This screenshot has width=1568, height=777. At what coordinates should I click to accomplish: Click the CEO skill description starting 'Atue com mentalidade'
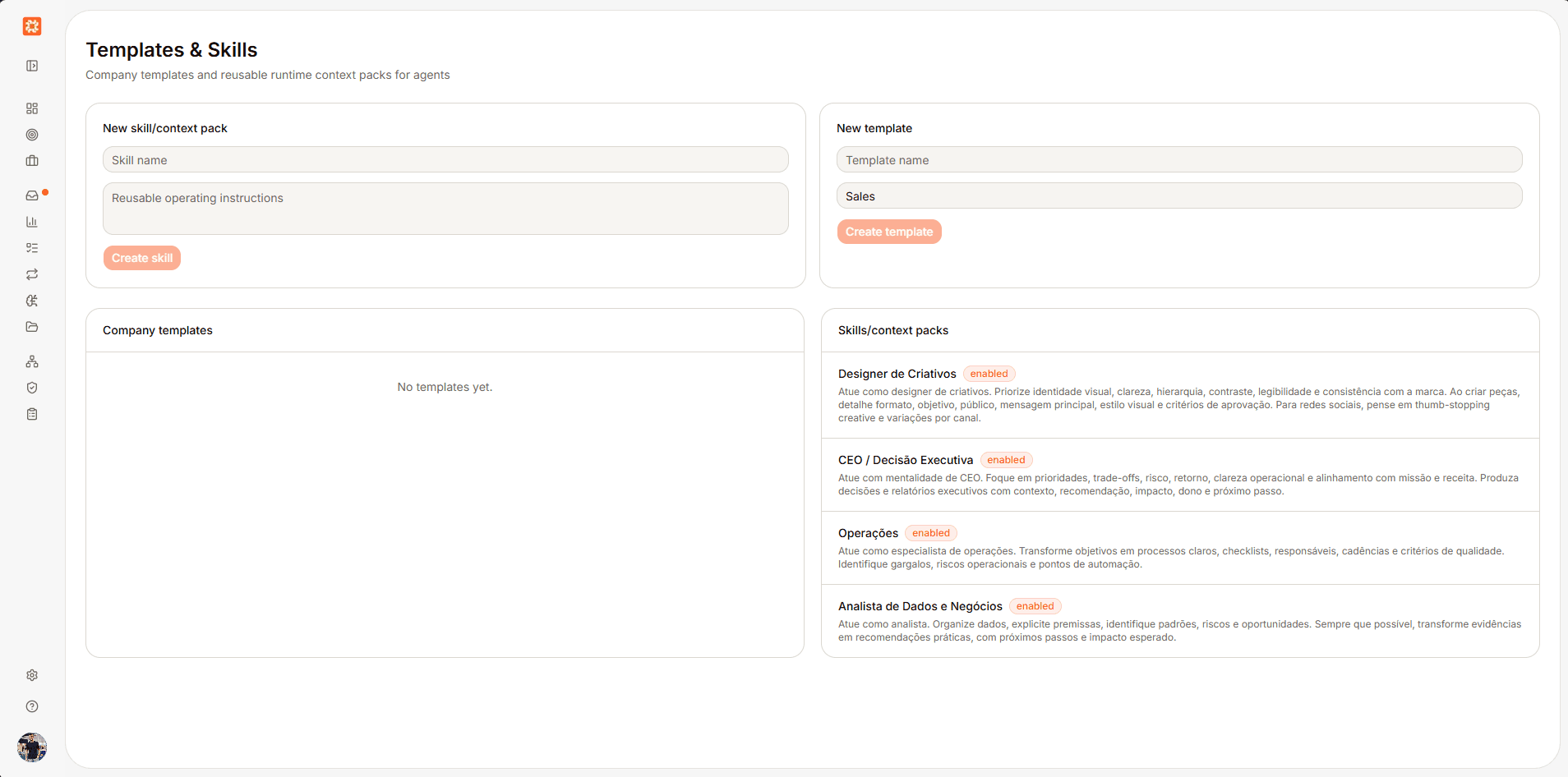[x=1178, y=485]
